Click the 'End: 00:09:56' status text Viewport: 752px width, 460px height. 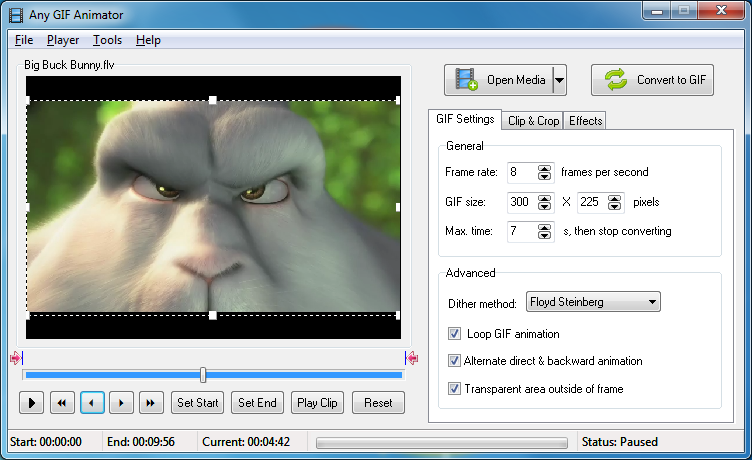pos(141,442)
